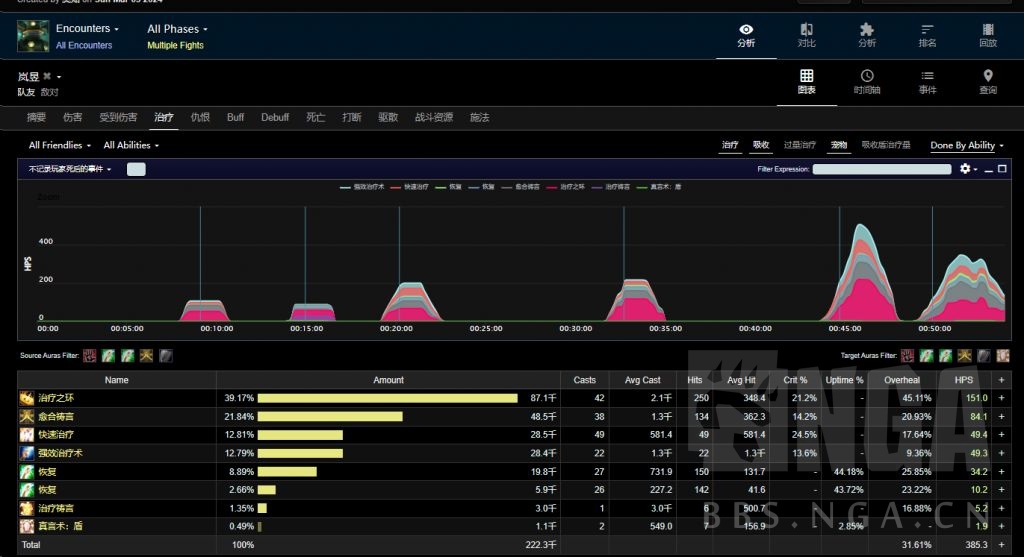Open the 治疗之环 ability link
The width and height of the screenshot is (1024, 557).
point(56,398)
